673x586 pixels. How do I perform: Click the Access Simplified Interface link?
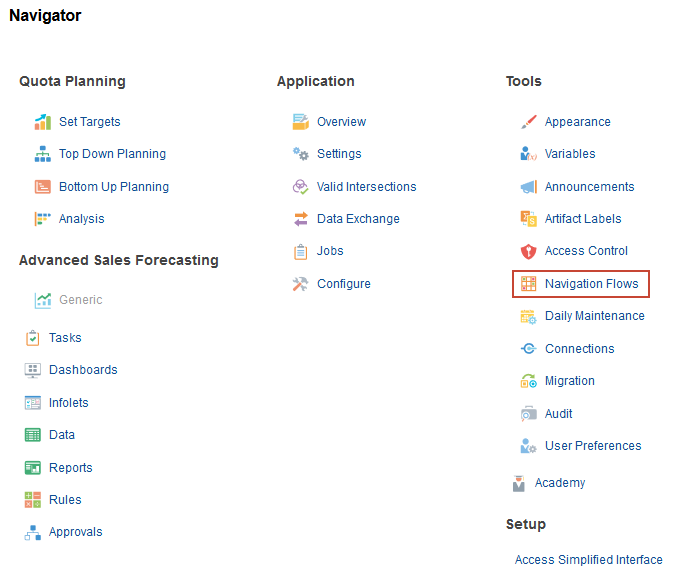tap(588, 560)
